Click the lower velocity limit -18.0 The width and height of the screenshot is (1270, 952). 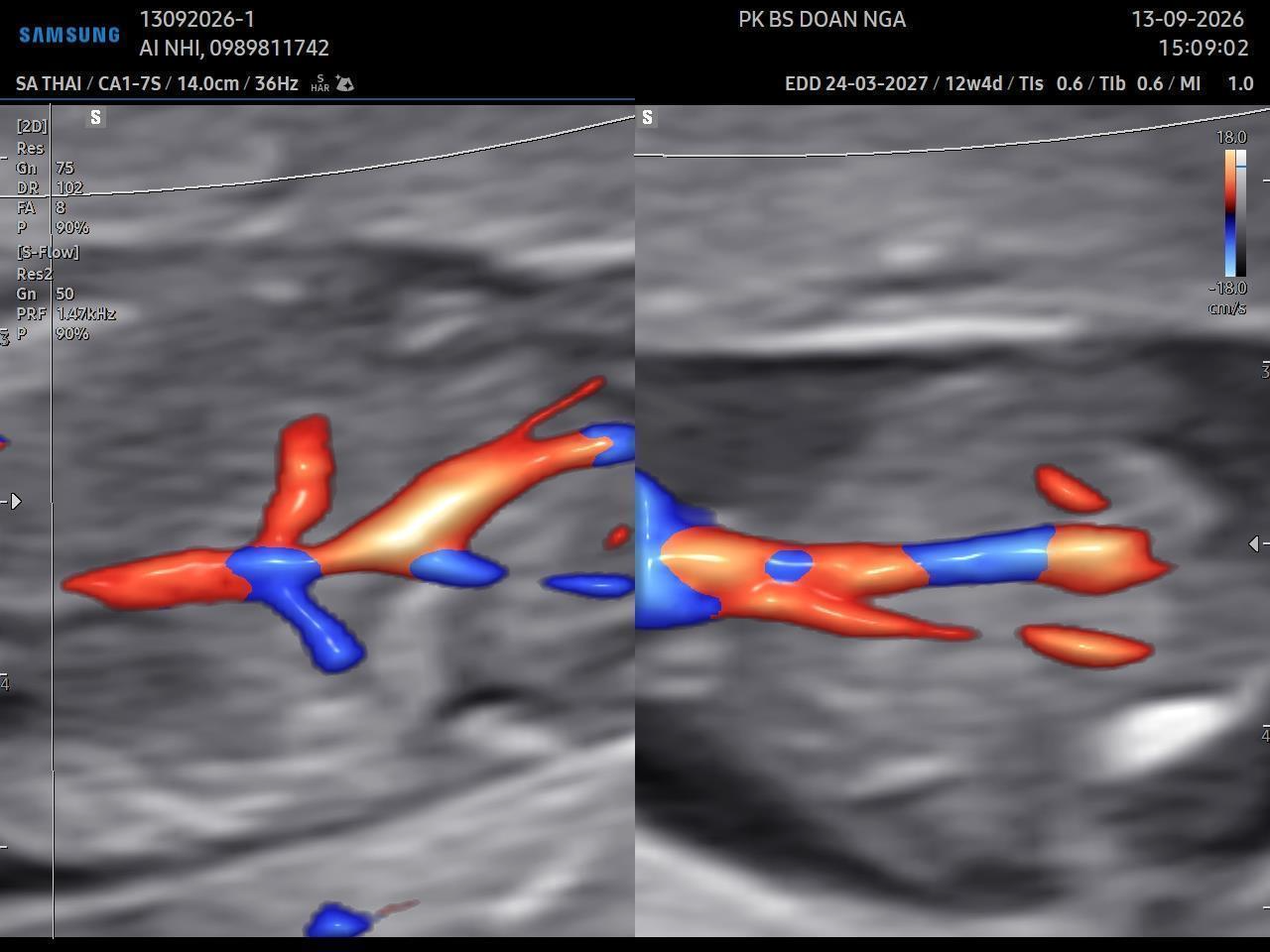coord(1227,288)
